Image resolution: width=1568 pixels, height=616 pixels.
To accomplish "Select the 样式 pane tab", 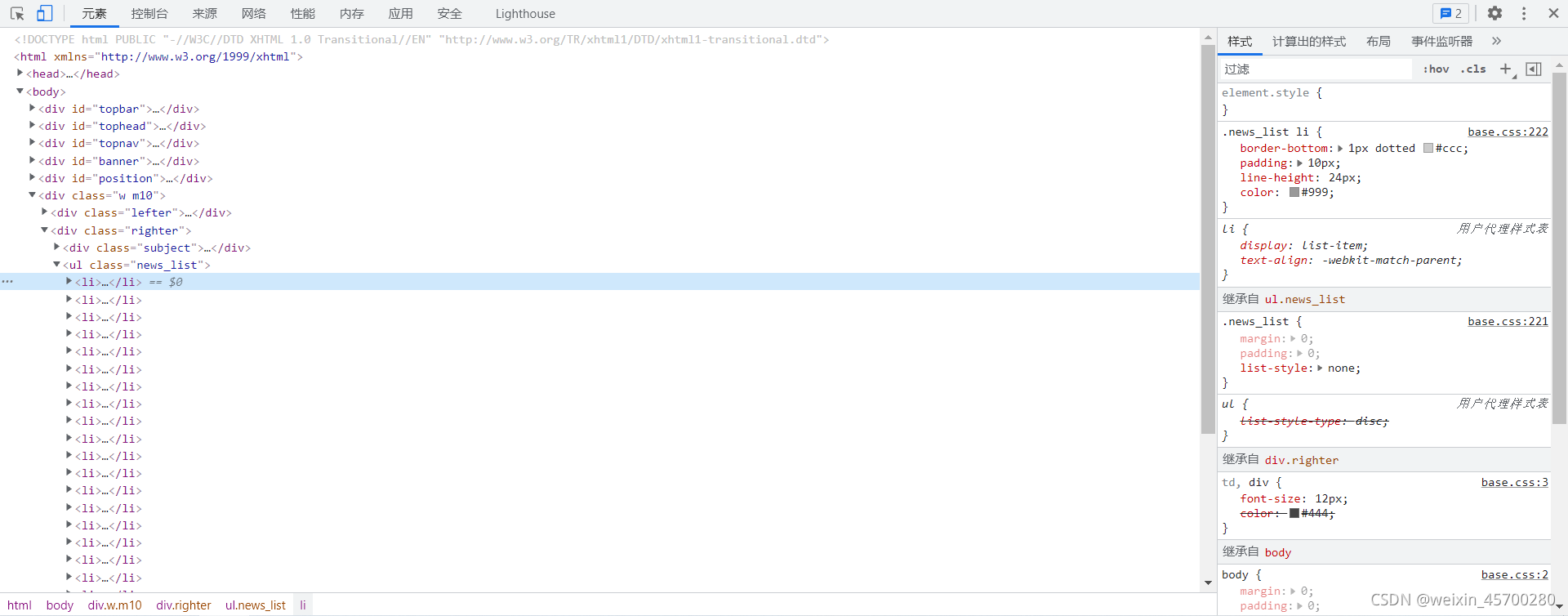I will pos(1240,42).
